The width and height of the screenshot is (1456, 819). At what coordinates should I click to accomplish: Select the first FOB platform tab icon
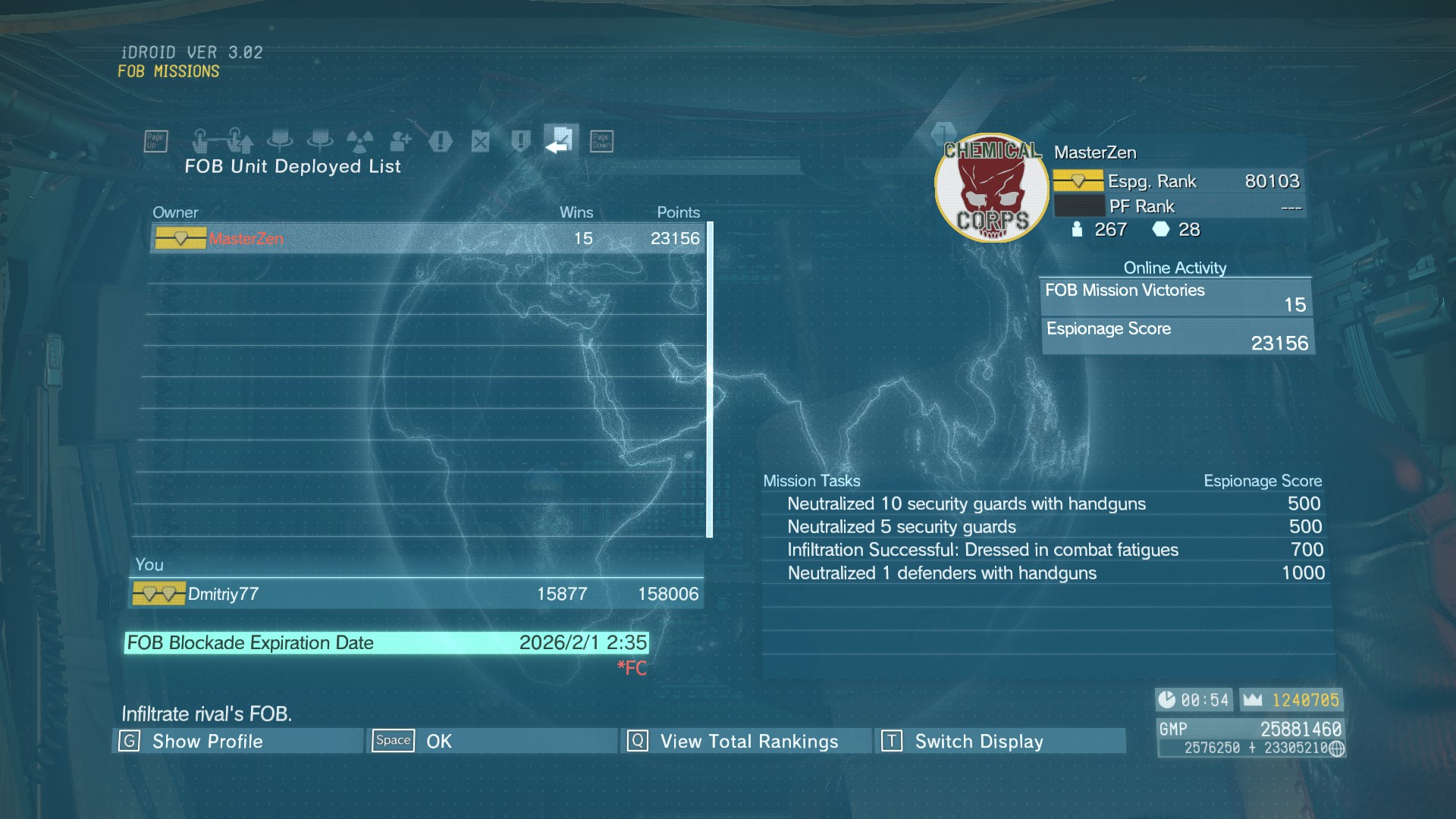coord(280,141)
